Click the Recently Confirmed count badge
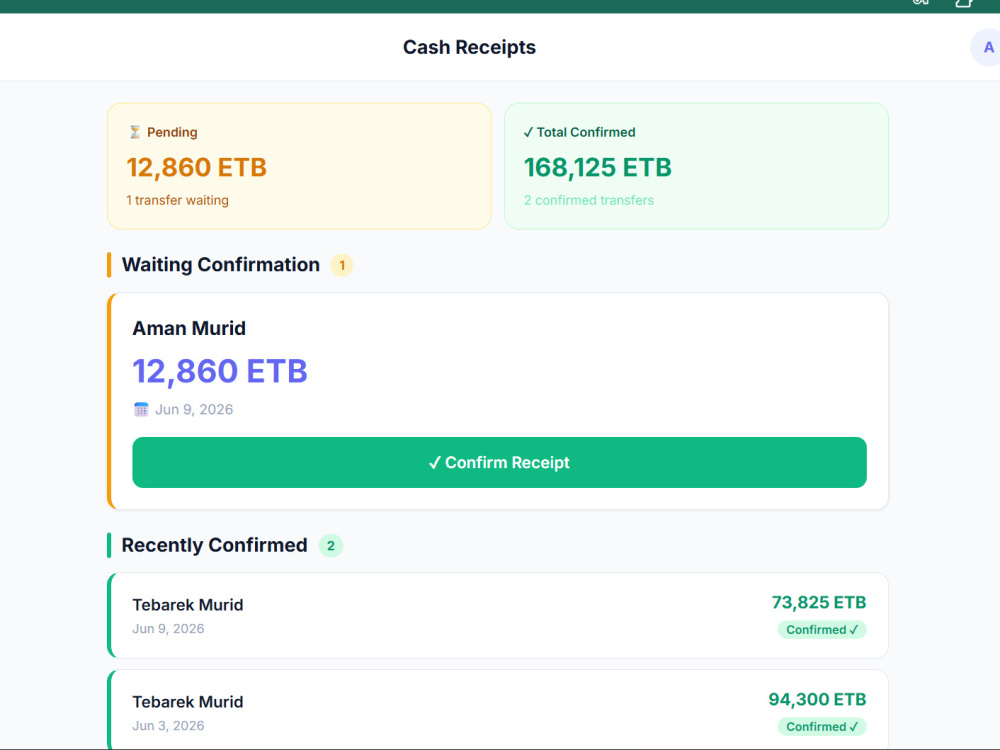 (330, 546)
